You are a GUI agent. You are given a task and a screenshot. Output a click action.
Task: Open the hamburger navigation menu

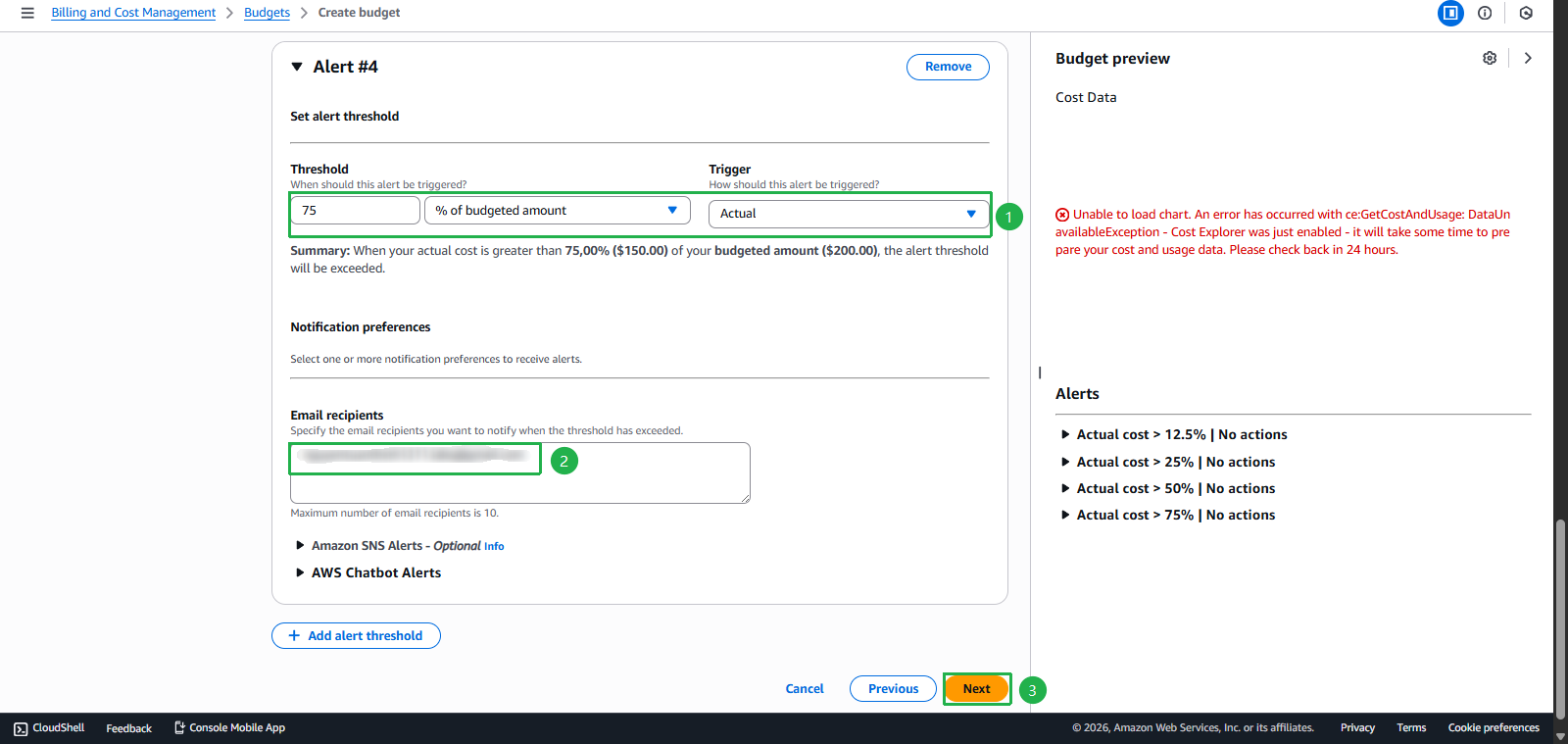click(27, 13)
